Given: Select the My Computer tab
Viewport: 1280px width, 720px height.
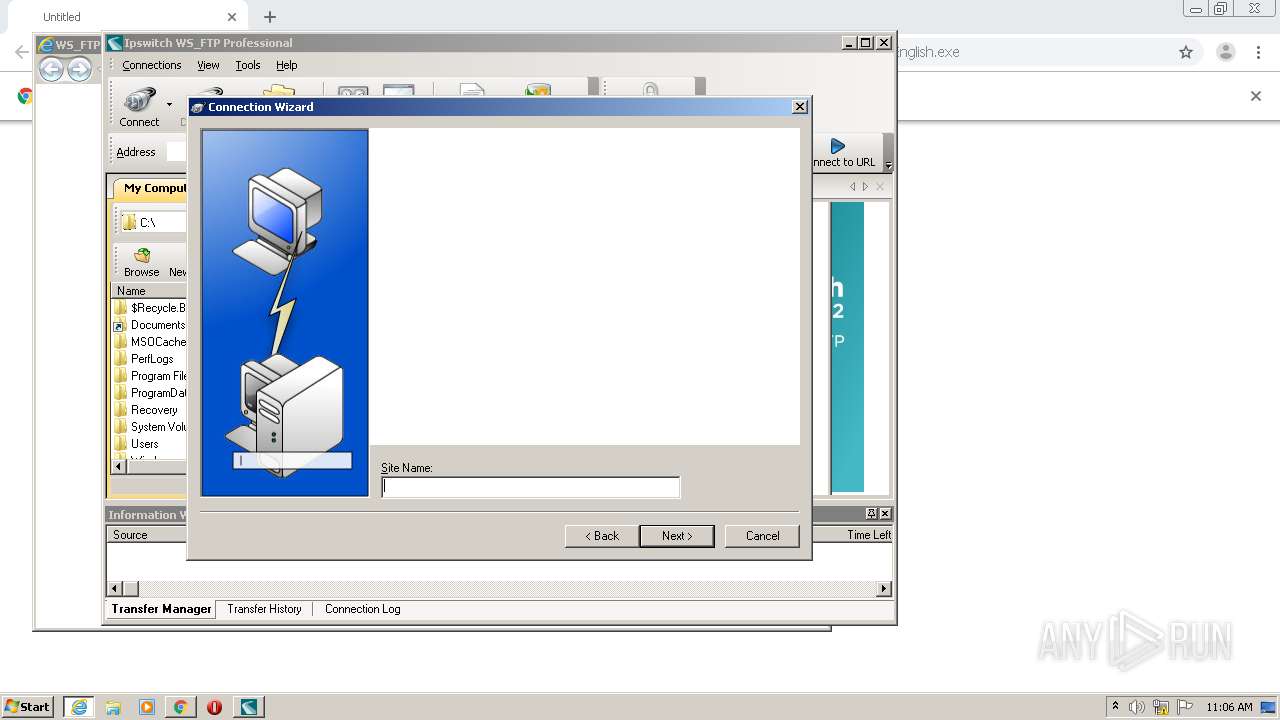Looking at the screenshot, I should (x=151, y=188).
